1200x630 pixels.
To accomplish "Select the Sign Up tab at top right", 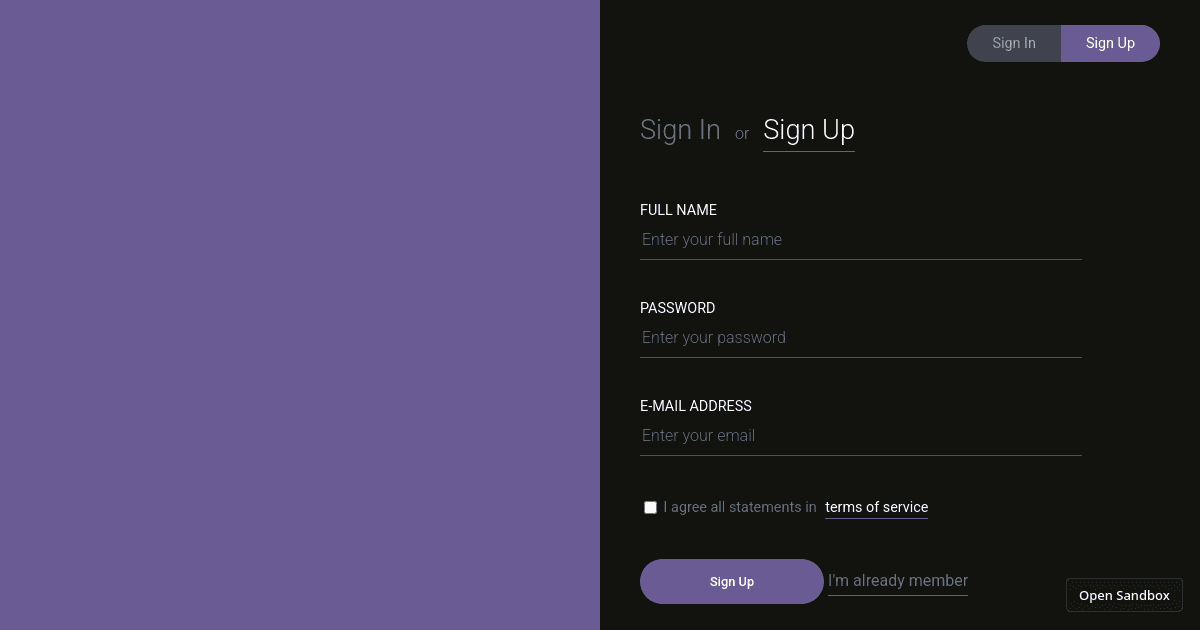I will click(1110, 43).
